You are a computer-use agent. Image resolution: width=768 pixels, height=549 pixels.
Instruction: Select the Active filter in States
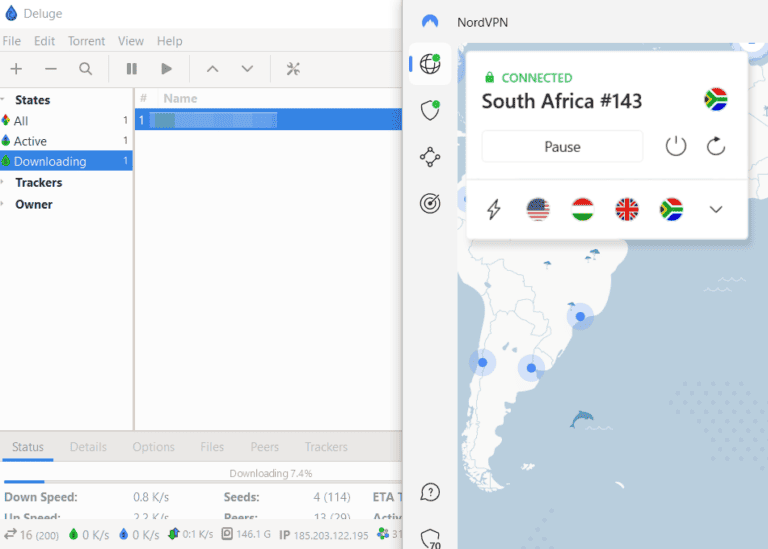click(66, 141)
